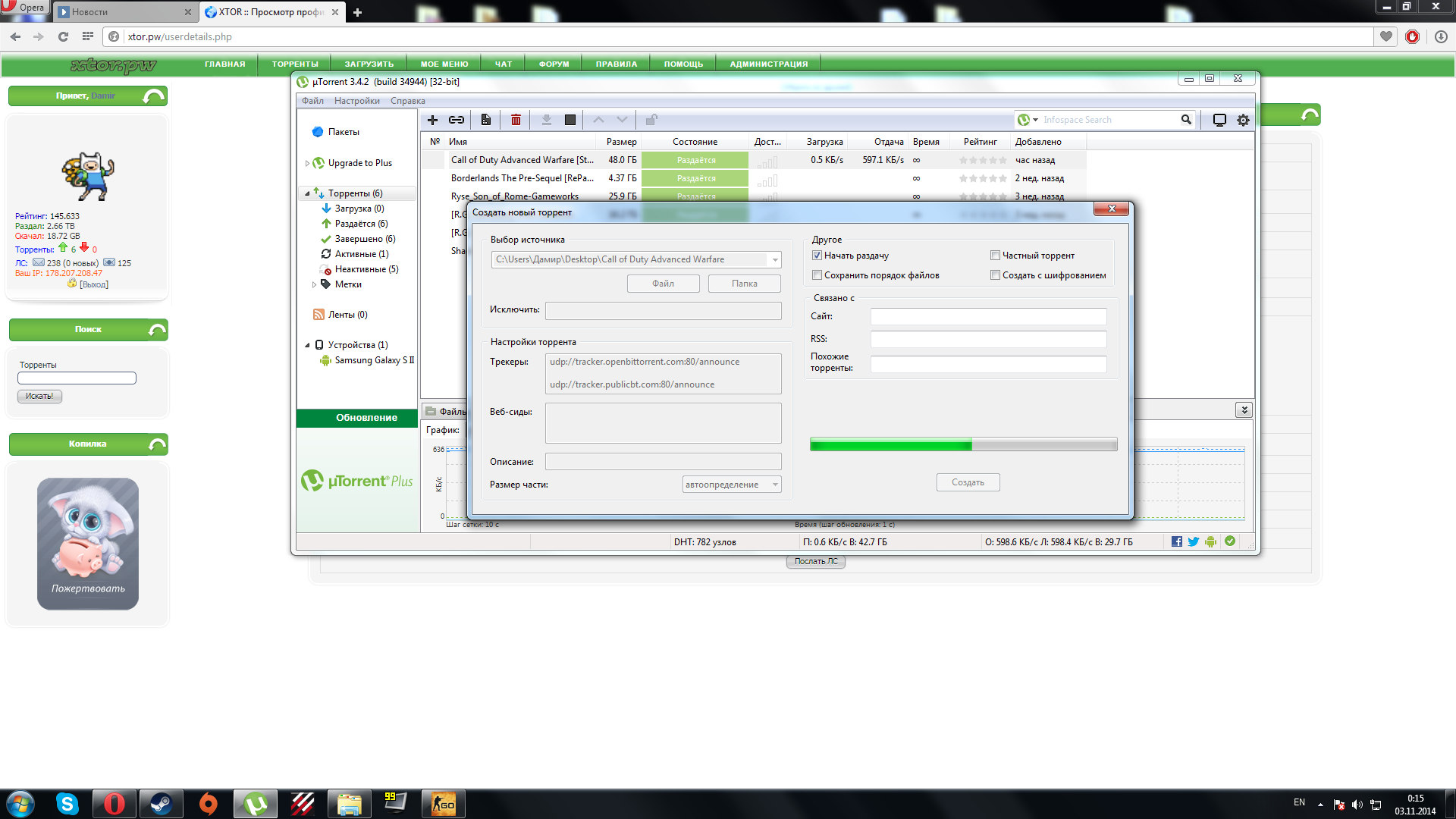This screenshot has width=1456, height=819.
Task: Click the 'Пожертвовать' donation image
Action: click(88, 544)
